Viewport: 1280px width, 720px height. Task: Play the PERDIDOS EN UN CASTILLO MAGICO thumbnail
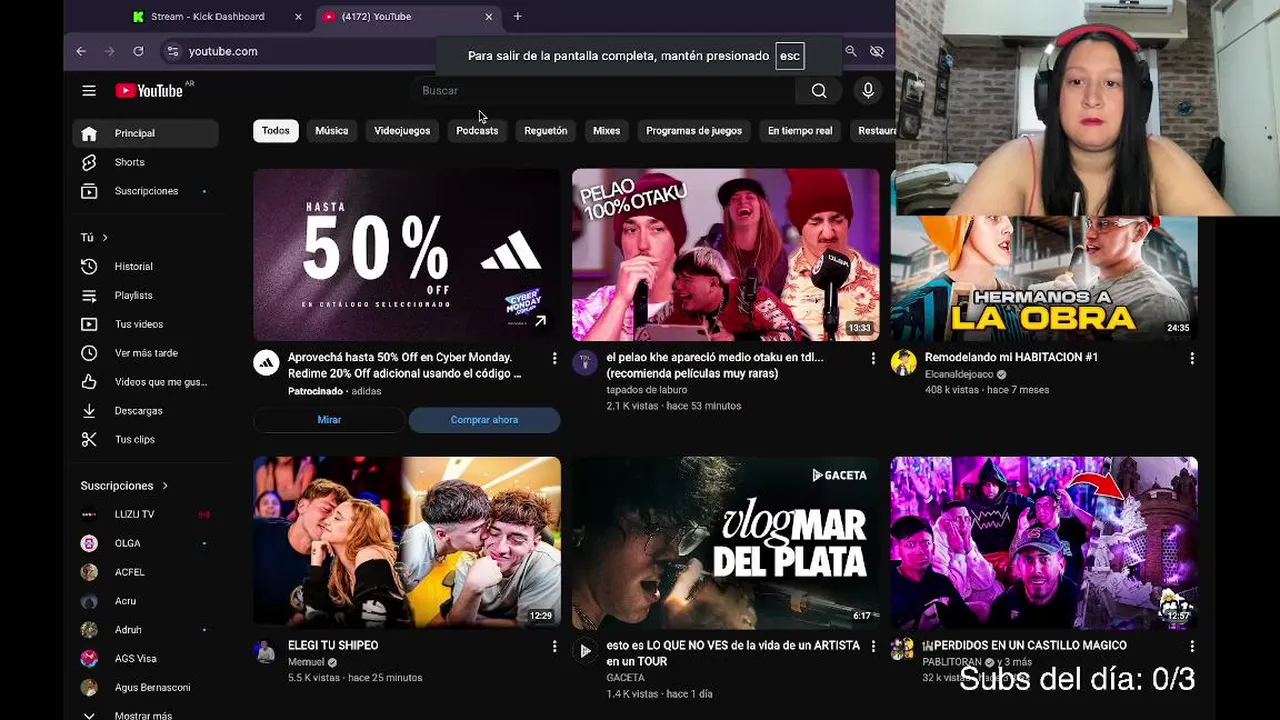point(1044,542)
